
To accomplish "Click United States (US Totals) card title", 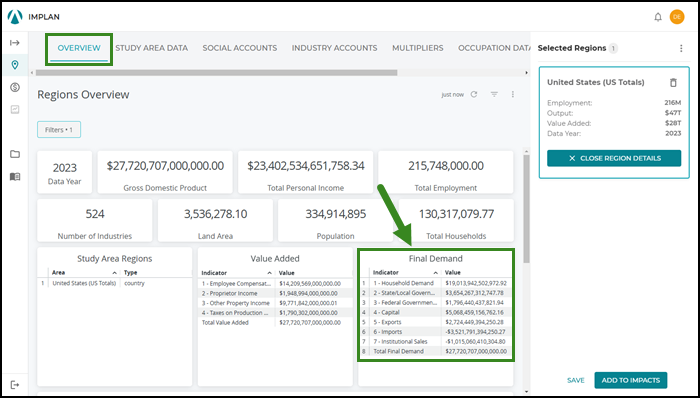I will (x=596, y=83).
